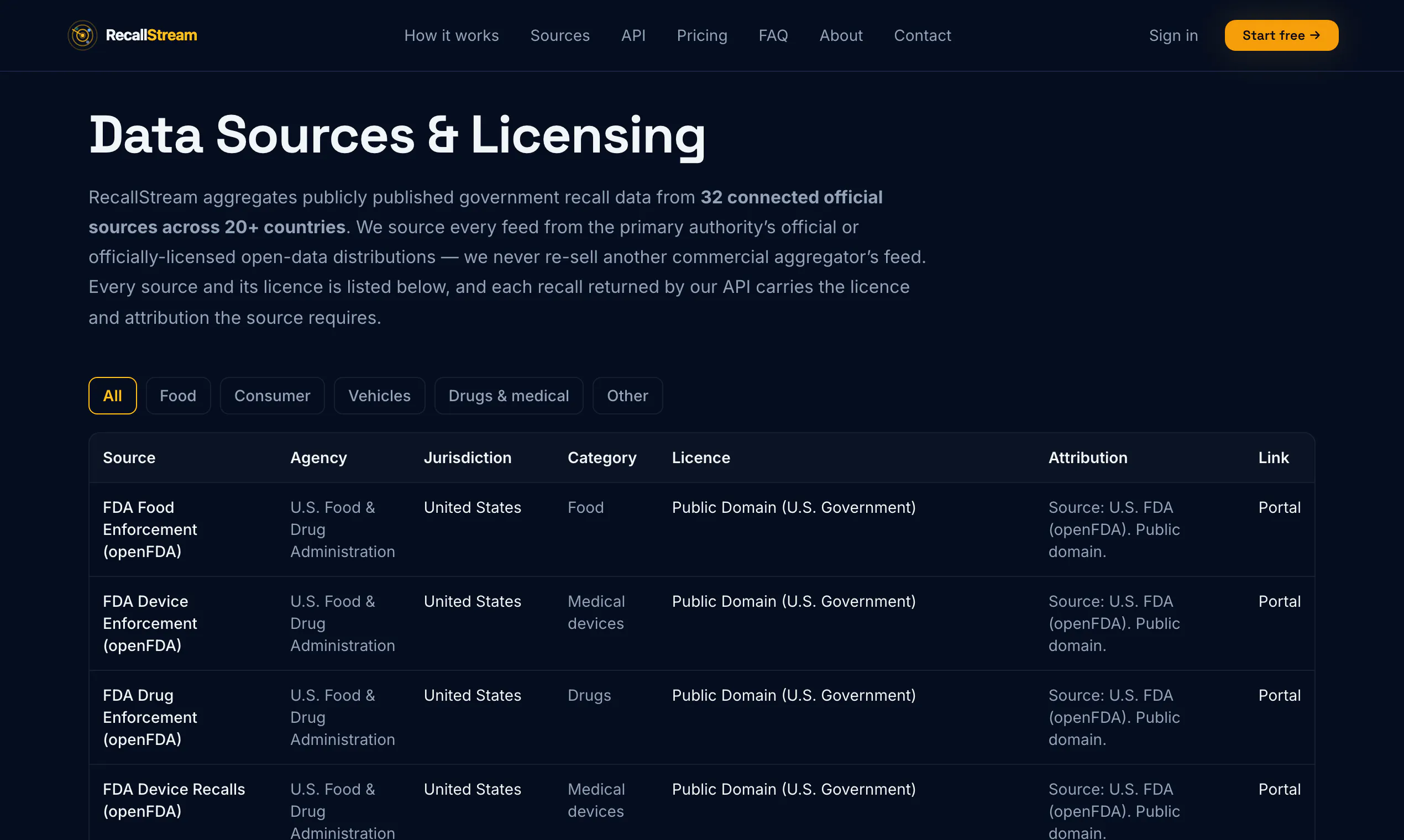Screen dimensions: 1404x840
Task: Show only Vehicles sources
Action: point(379,396)
